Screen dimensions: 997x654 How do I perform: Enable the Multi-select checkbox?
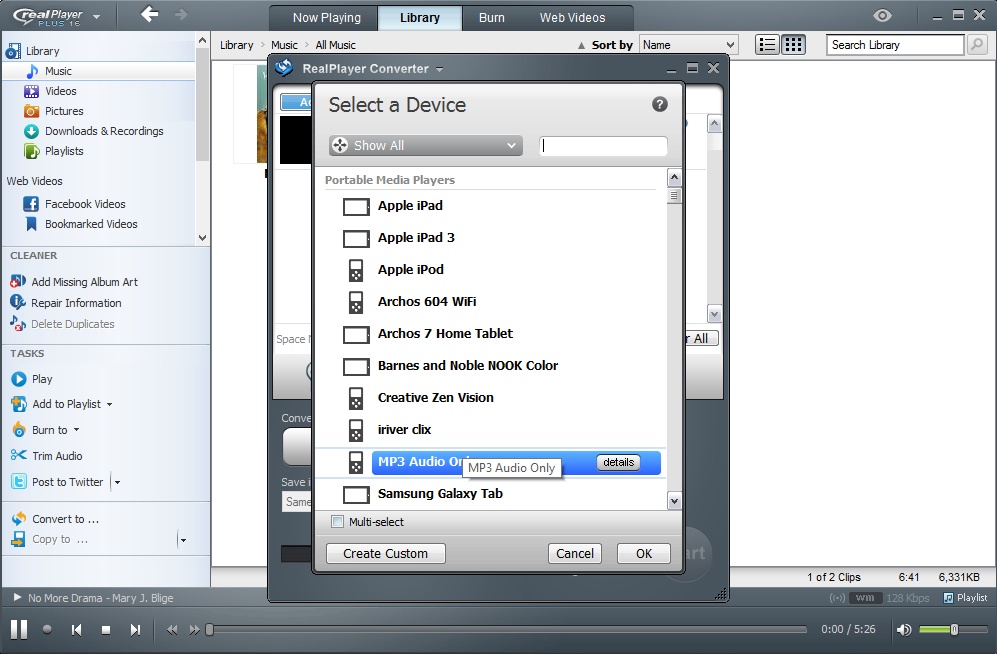(338, 522)
